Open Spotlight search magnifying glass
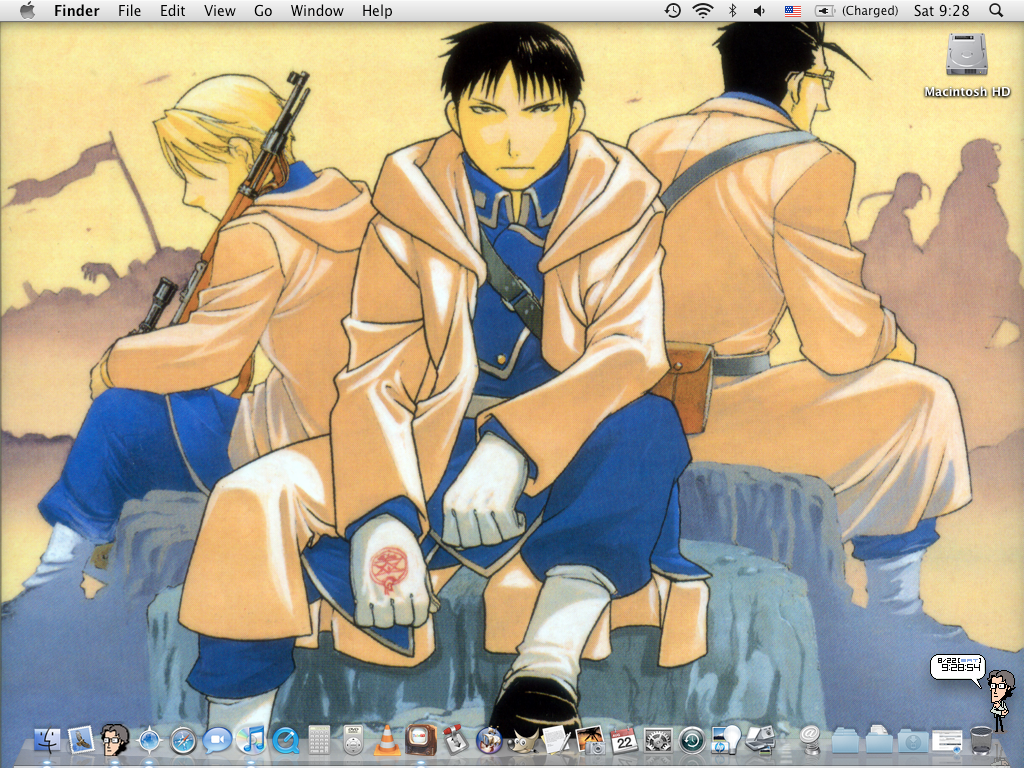The image size is (1024, 768). (x=996, y=10)
